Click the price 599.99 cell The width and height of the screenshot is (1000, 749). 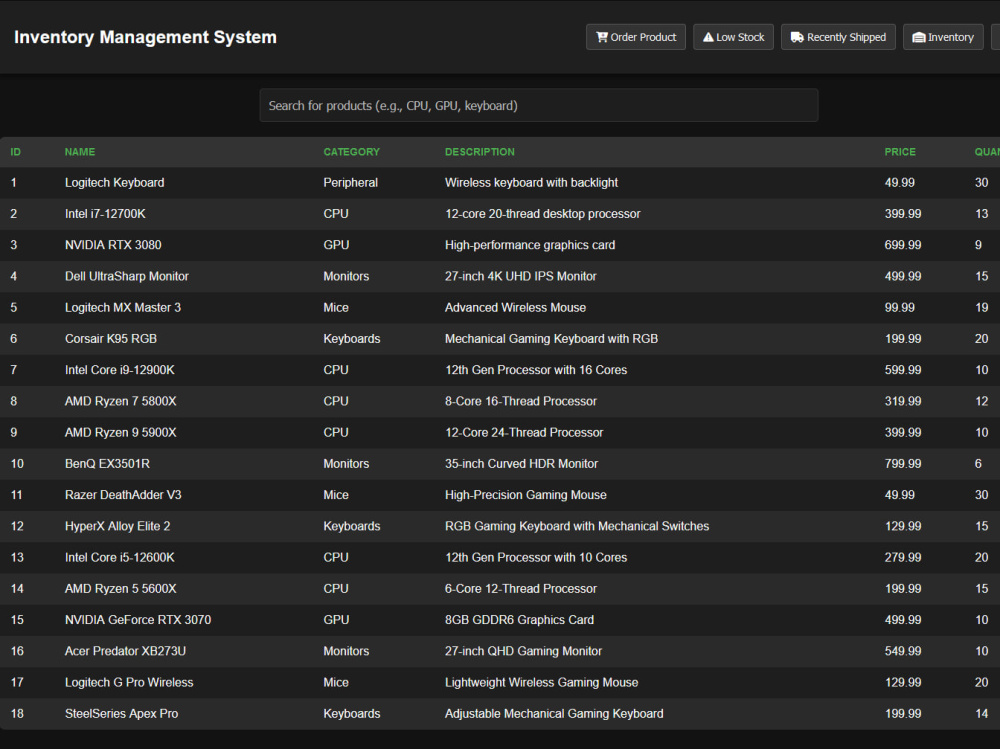(902, 370)
